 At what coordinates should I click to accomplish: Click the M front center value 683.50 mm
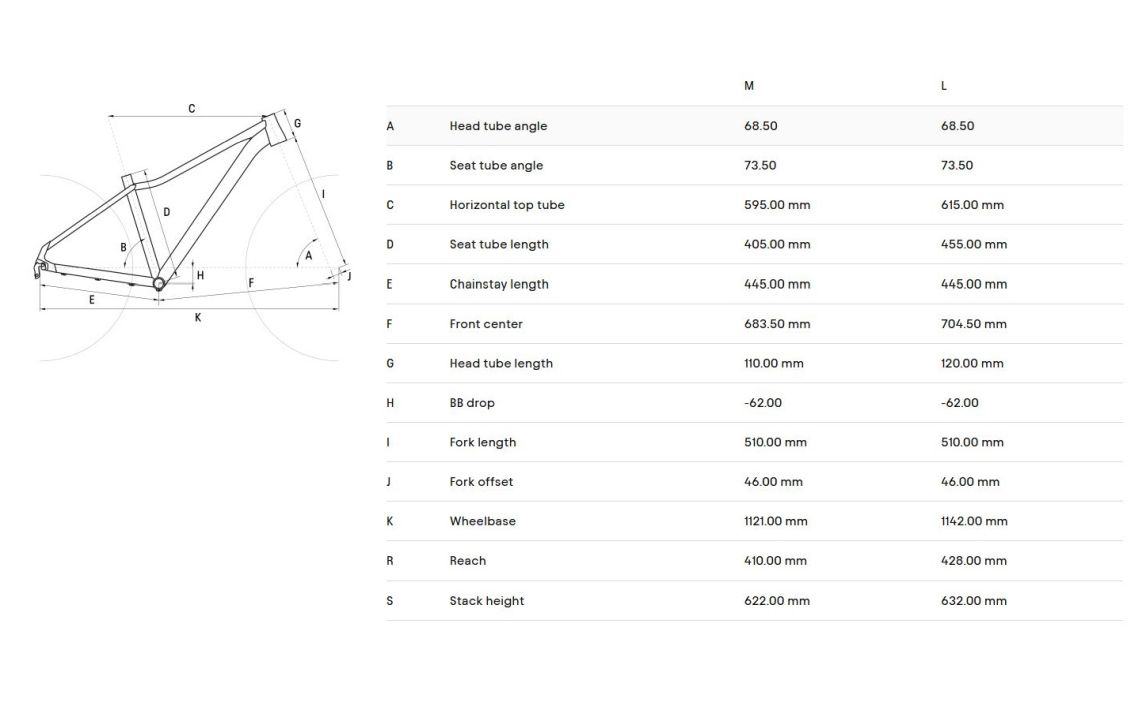click(x=777, y=324)
